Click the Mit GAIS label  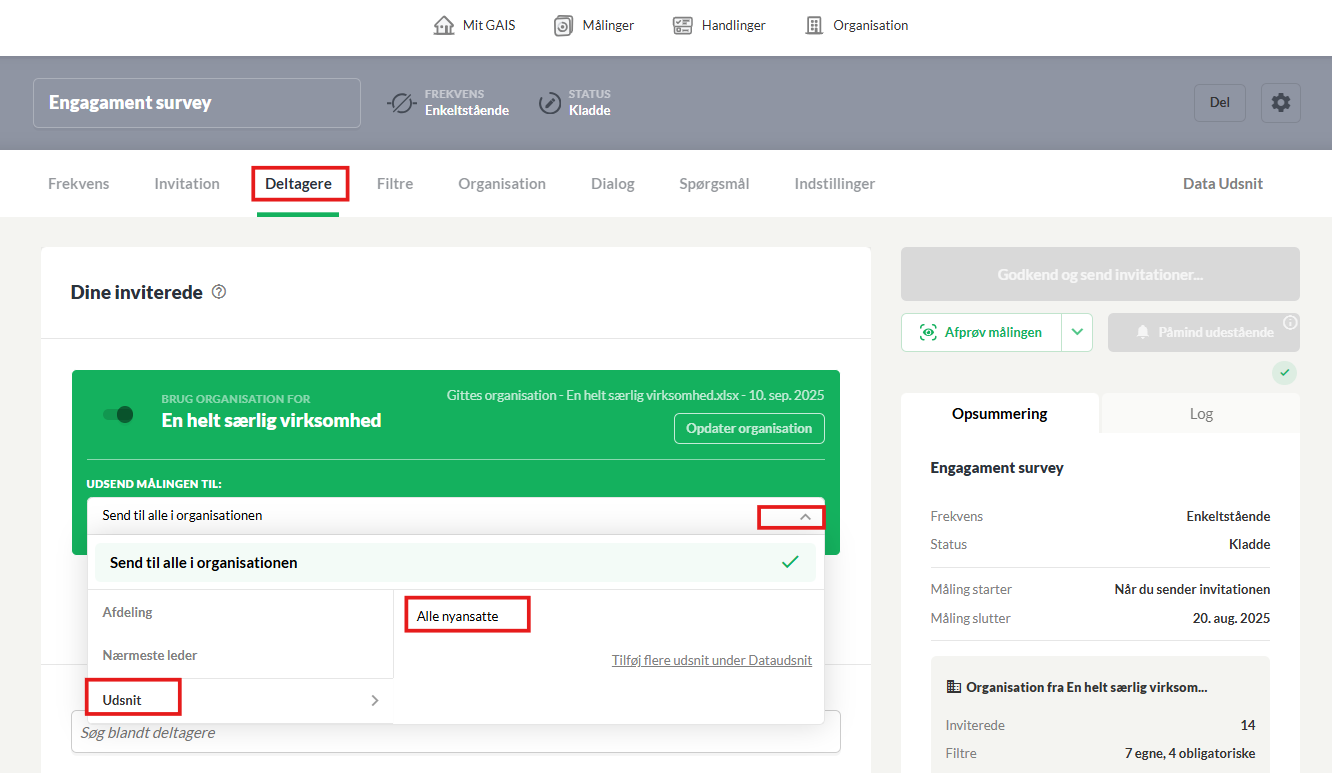point(489,25)
